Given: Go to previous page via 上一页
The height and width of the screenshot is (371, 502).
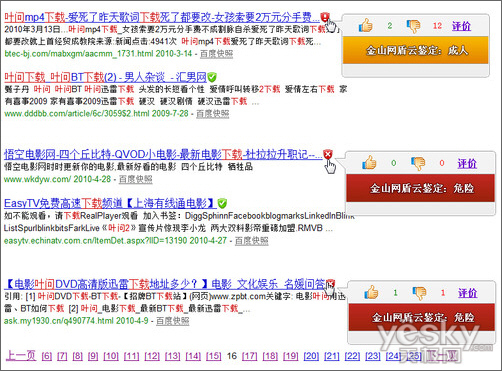Looking at the screenshot, I should tap(21, 355).
